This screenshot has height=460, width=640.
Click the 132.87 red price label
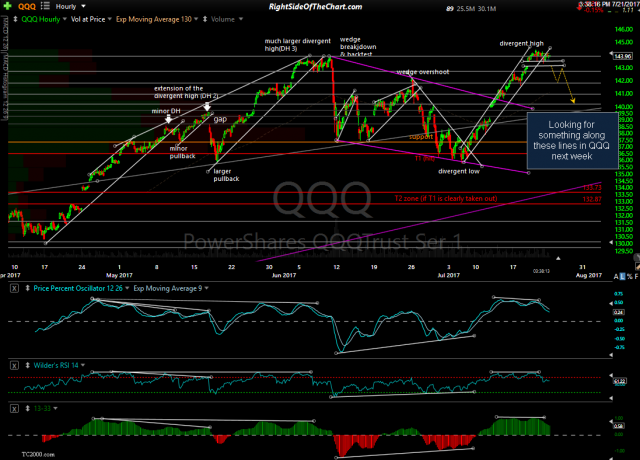coord(592,199)
